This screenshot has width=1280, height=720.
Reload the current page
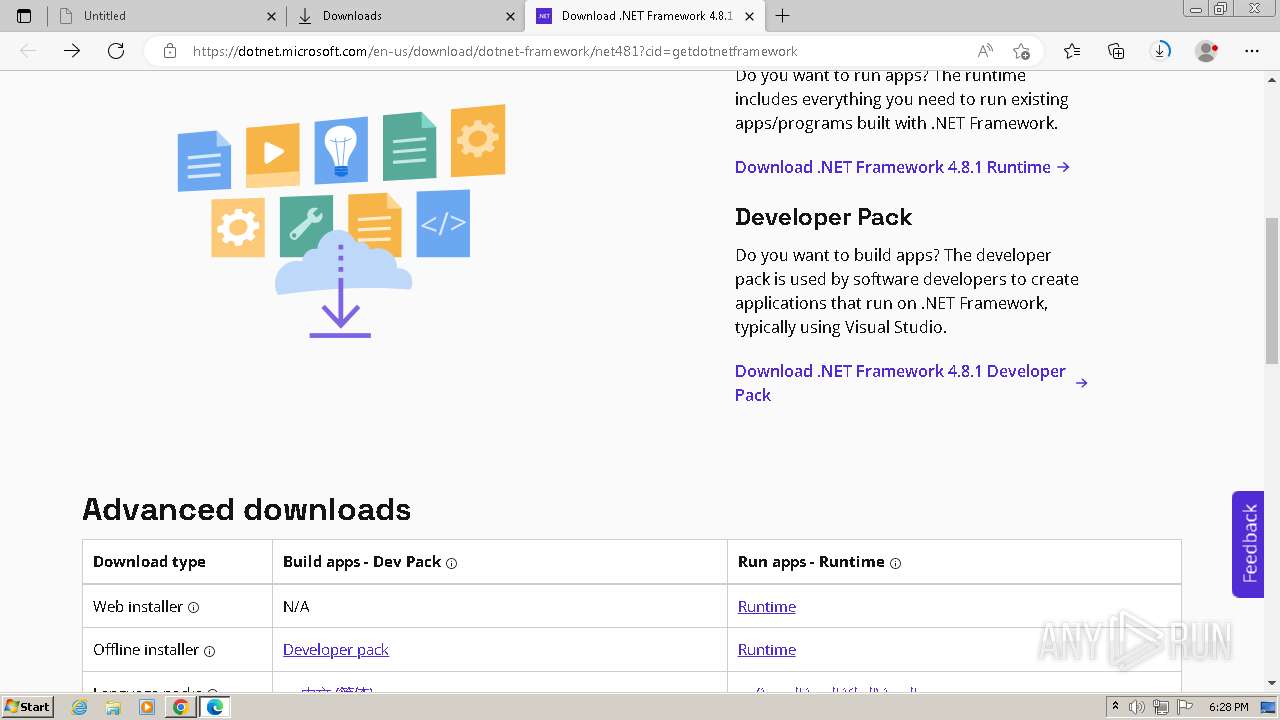[x=116, y=51]
